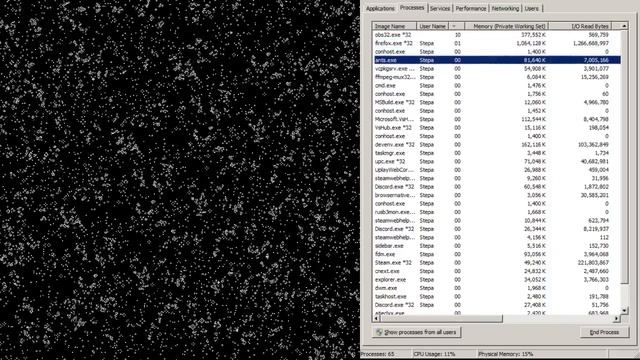Sort by the I/O Read Bytes column
Viewport: 640px width, 360px height.
(580, 26)
